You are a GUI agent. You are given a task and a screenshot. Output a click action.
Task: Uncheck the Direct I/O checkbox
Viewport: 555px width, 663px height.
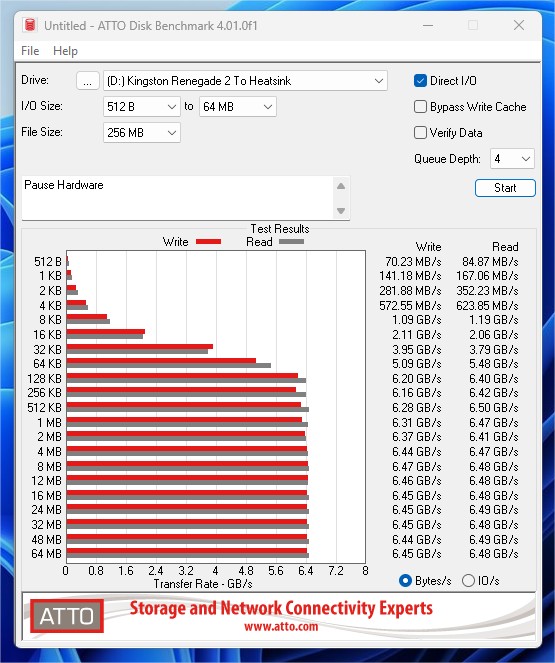click(420, 81)
